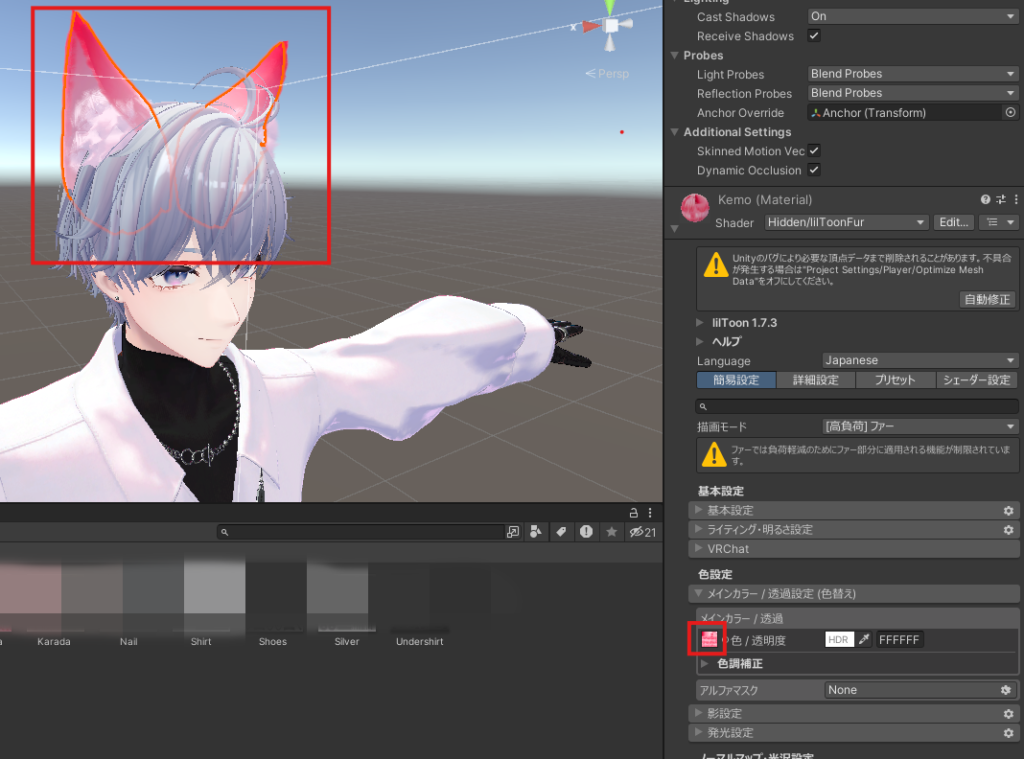
Task: Switch to the 詳細設定 tab
Action: coord(815,380)
